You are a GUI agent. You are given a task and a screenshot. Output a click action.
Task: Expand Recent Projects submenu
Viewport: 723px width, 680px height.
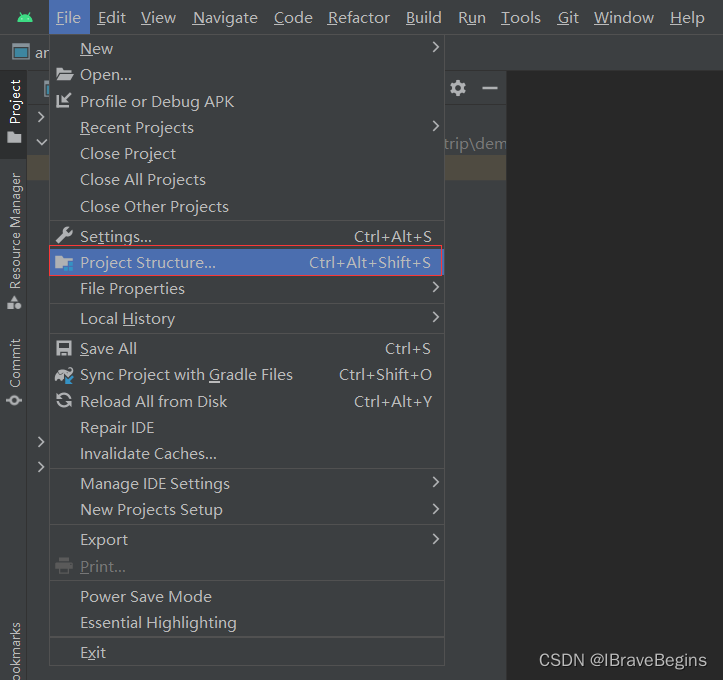coord(247,128)
